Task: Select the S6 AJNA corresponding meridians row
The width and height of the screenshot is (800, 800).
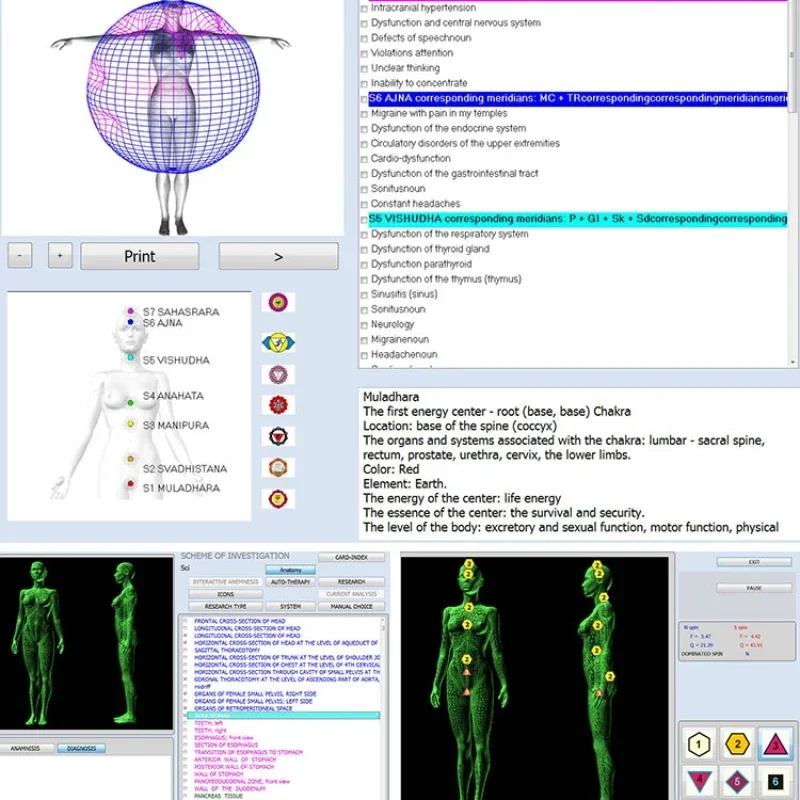Action: [x=578, y=98]
